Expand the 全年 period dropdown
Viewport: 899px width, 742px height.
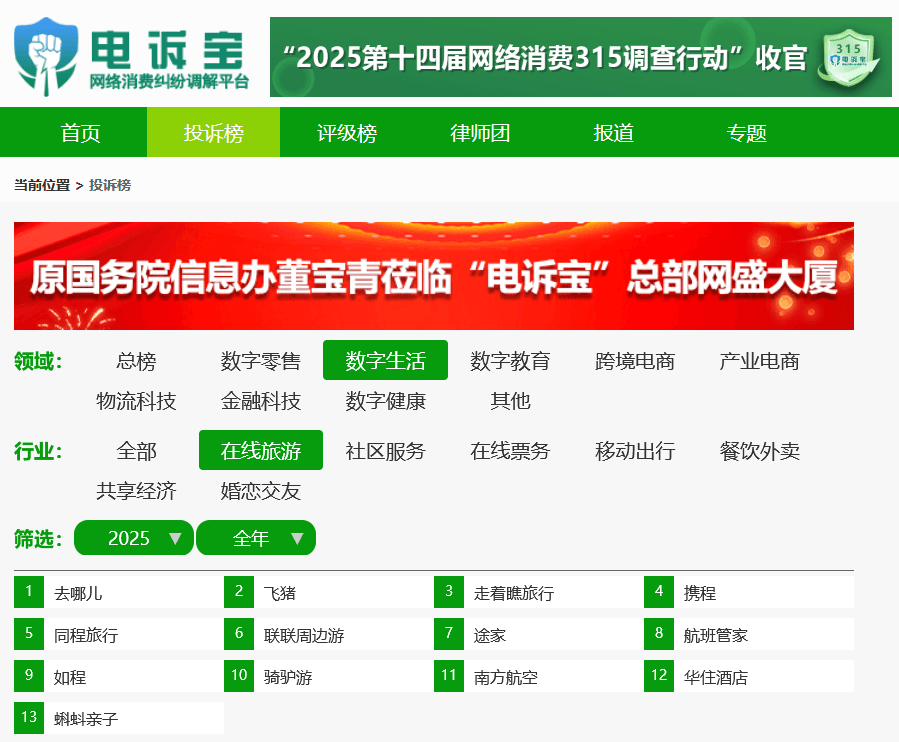pyautogui.click(x=256, y=538)
